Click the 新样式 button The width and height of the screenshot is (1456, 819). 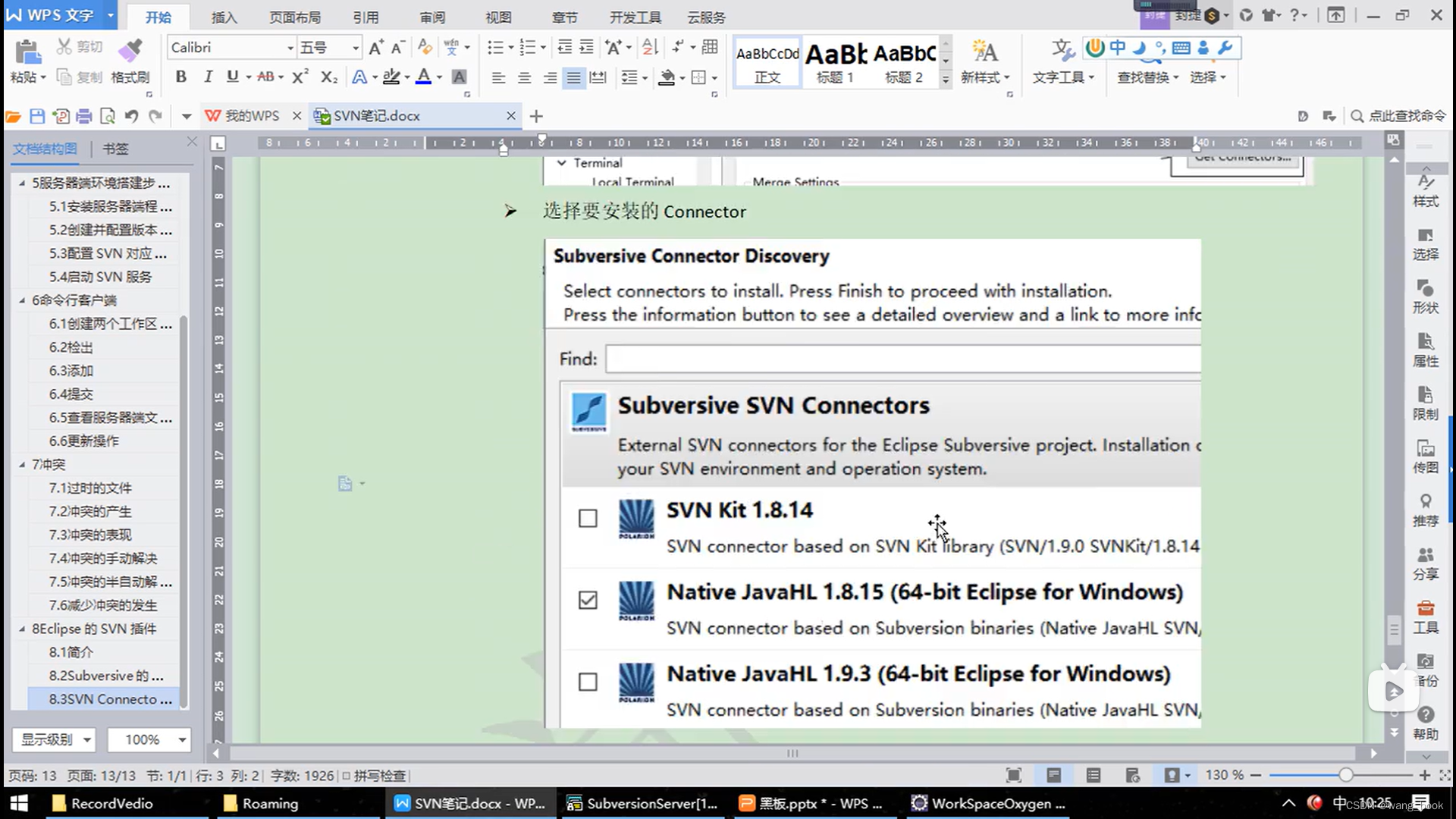985,62
